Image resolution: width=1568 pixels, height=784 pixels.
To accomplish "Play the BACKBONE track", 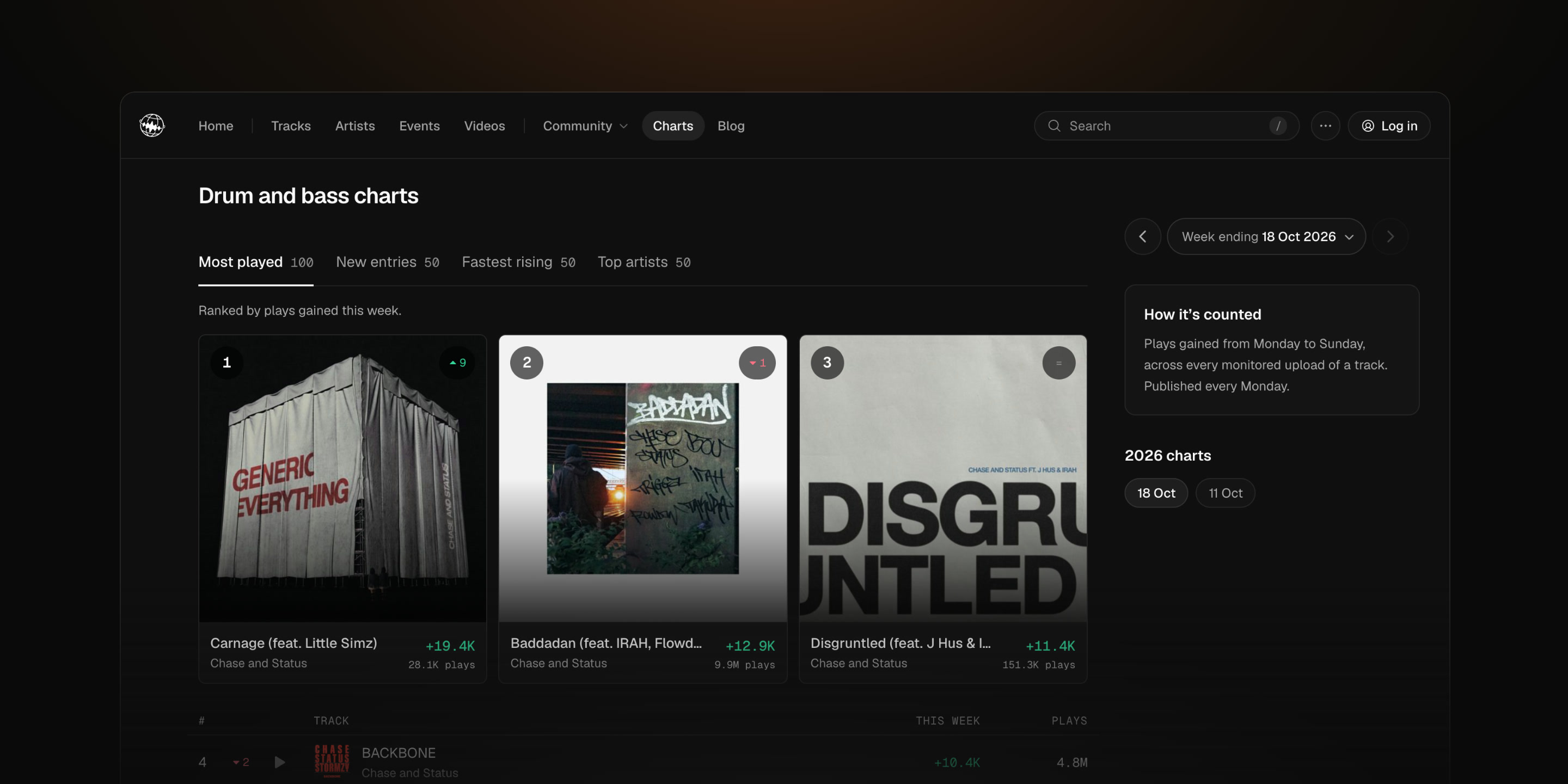I will (279, 762).
